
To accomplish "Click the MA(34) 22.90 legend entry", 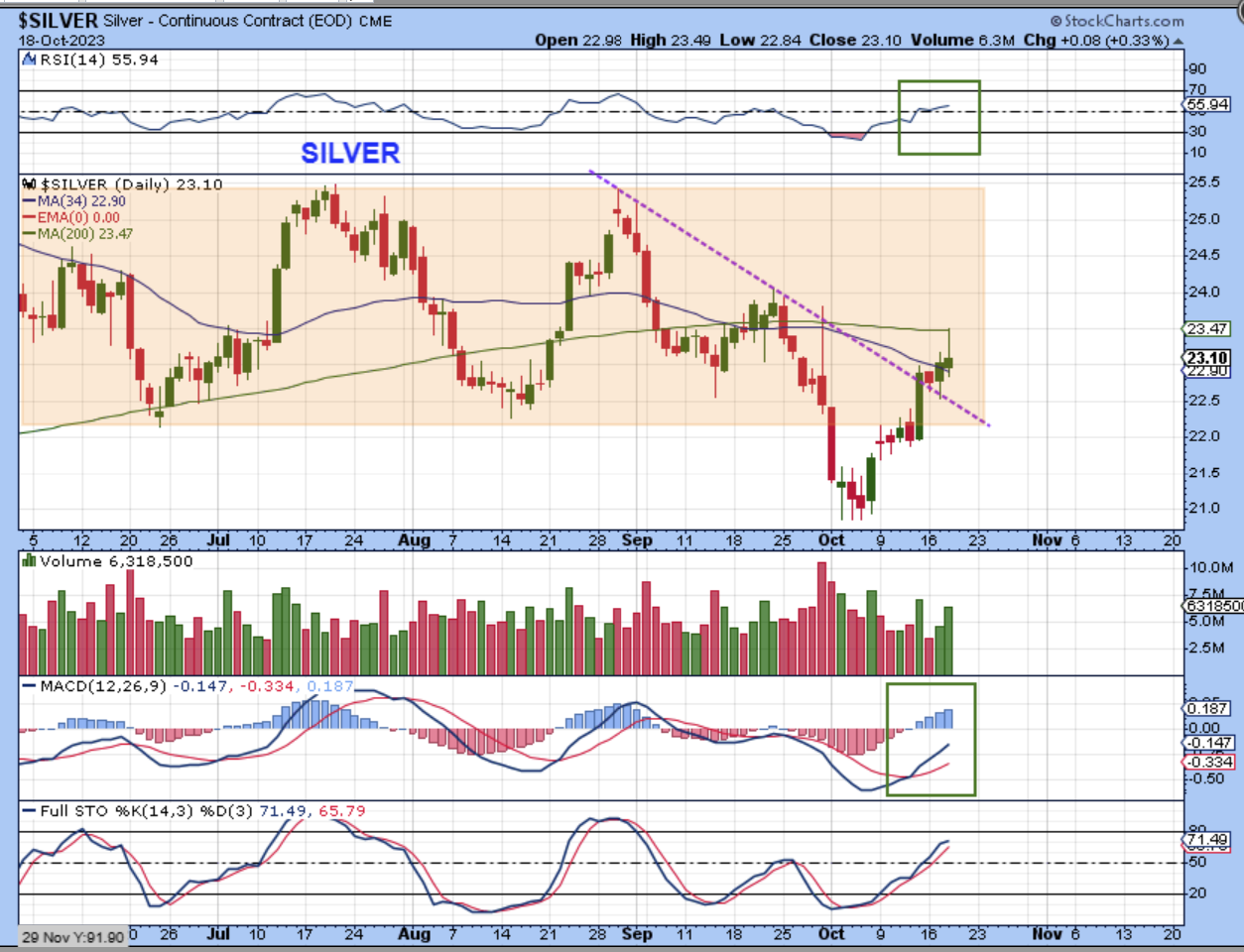I will 82,201.
